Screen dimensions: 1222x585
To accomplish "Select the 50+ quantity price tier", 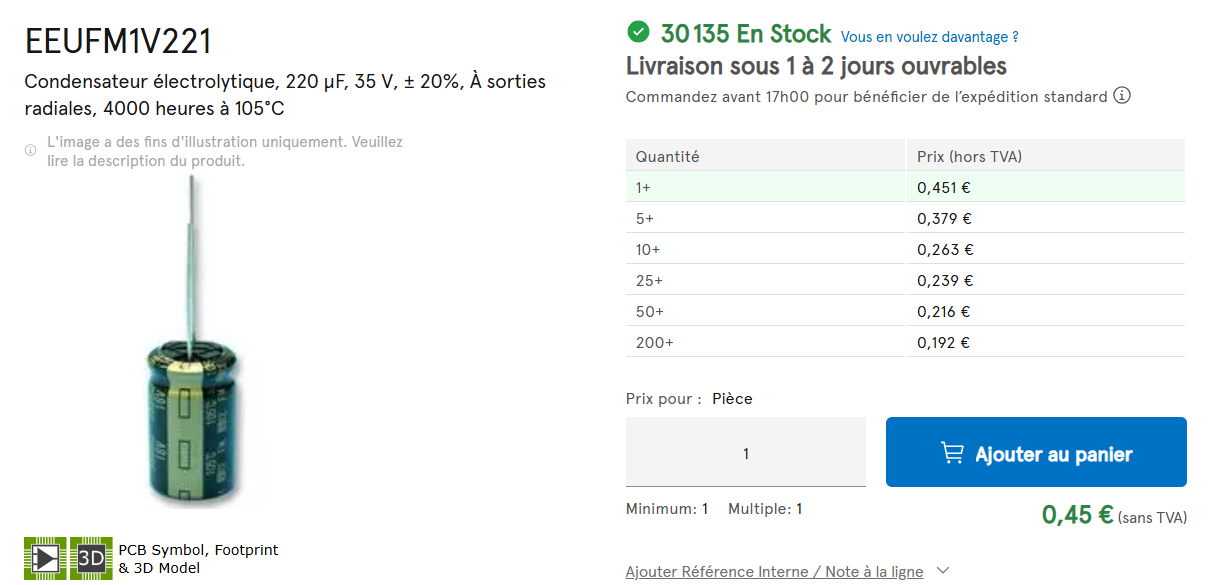I will pos(905,311).
